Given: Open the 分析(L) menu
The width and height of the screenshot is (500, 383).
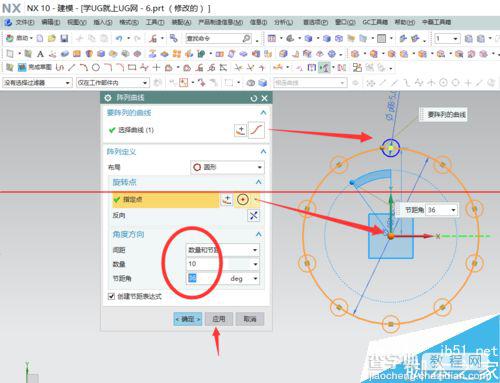Looking at the screenshot, I should pos(283,22).
